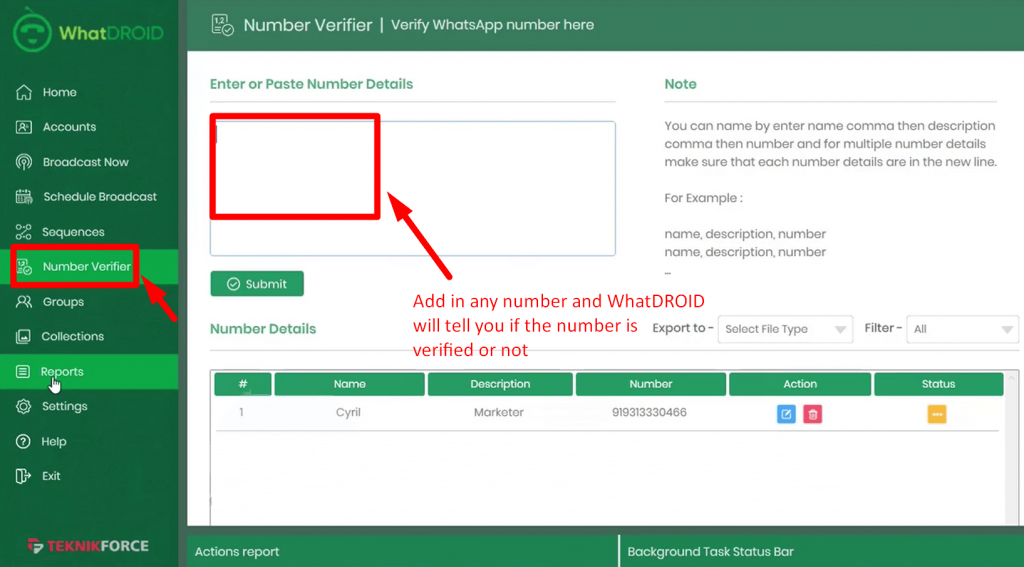Click the Action column header

pos(800,384)
